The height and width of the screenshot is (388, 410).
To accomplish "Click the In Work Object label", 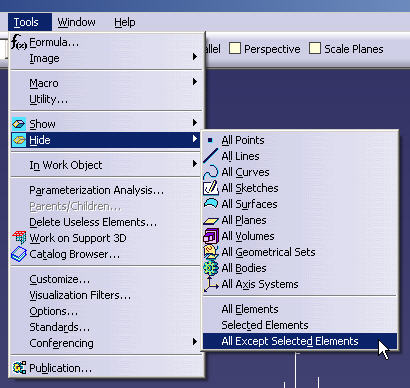I will coord(66,165).
